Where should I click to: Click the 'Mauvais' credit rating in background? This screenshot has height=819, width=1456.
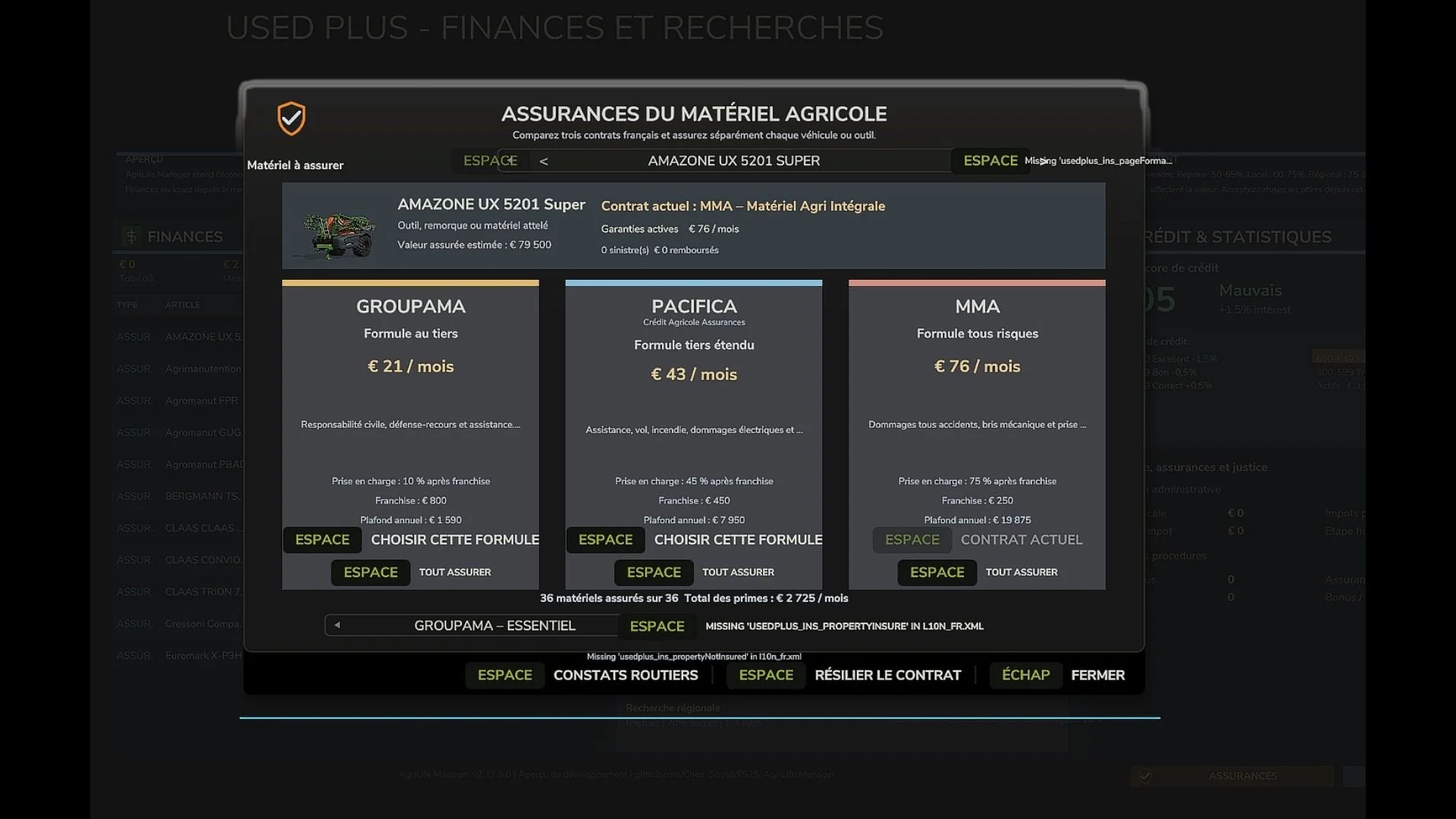pos(1250,290)
